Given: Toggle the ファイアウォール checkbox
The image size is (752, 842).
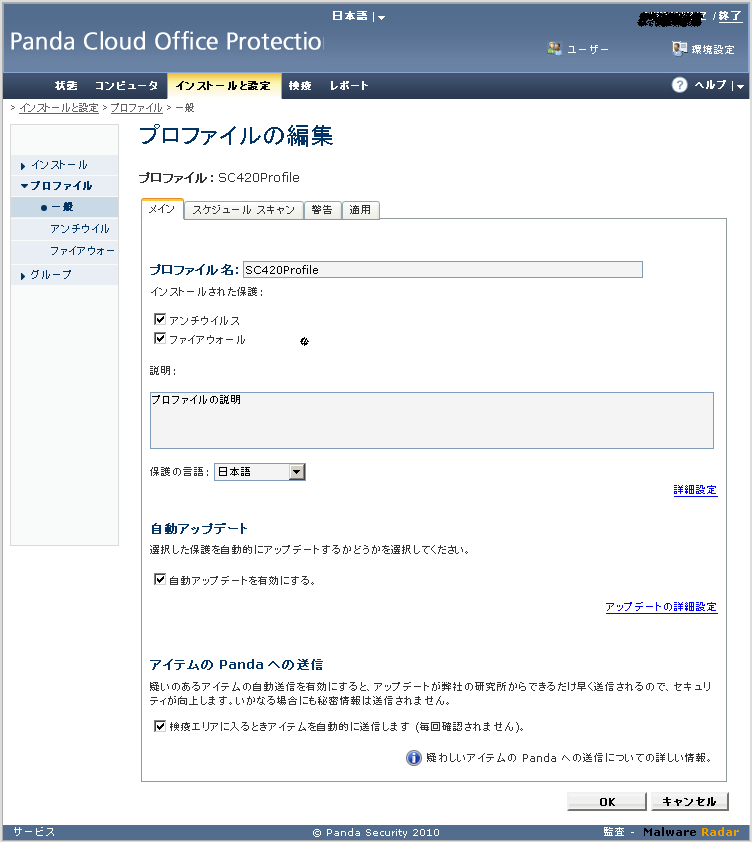Looking at the screenshot, I should point(160,338).
